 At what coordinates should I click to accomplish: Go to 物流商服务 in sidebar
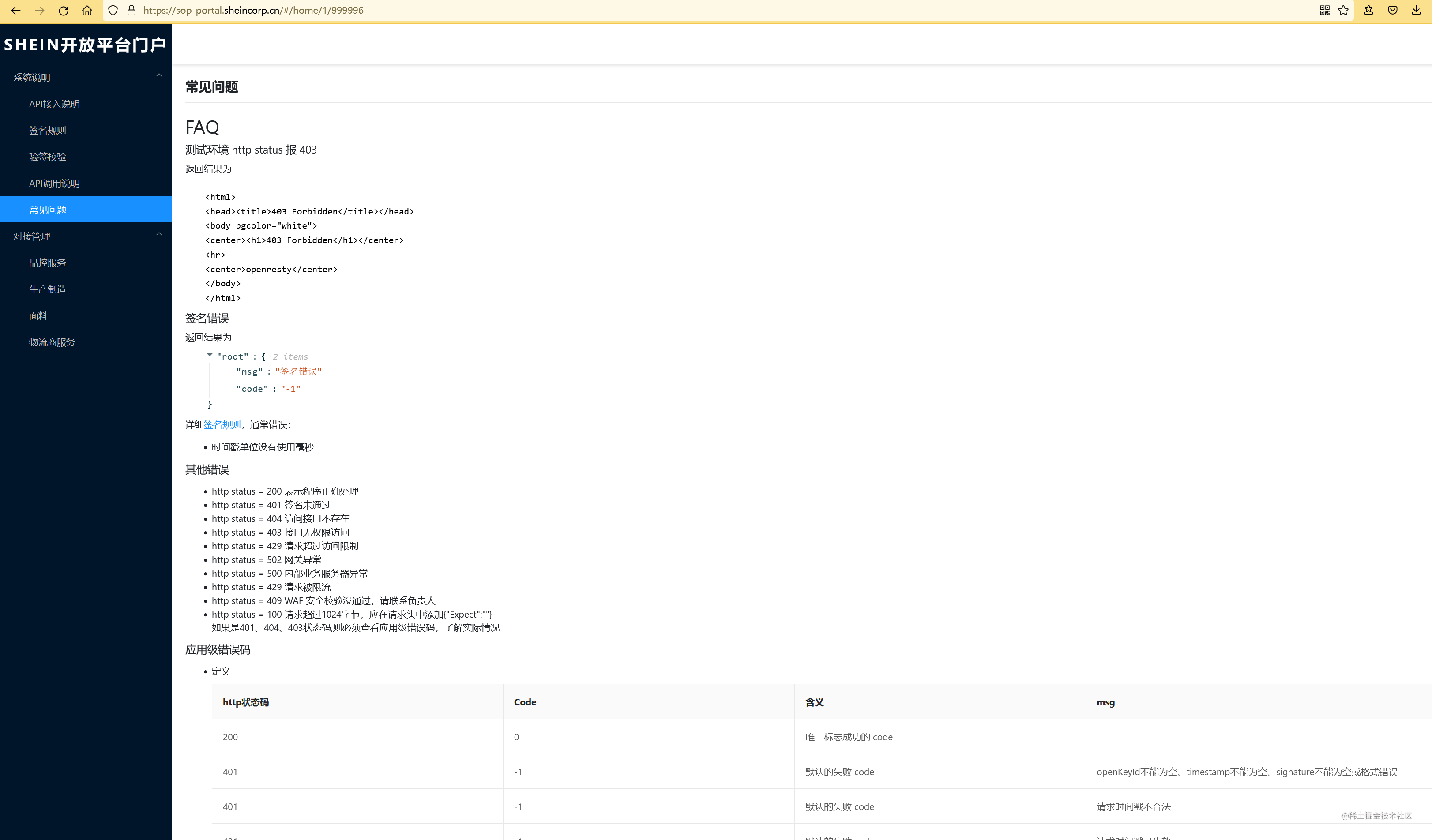[52, 342]
